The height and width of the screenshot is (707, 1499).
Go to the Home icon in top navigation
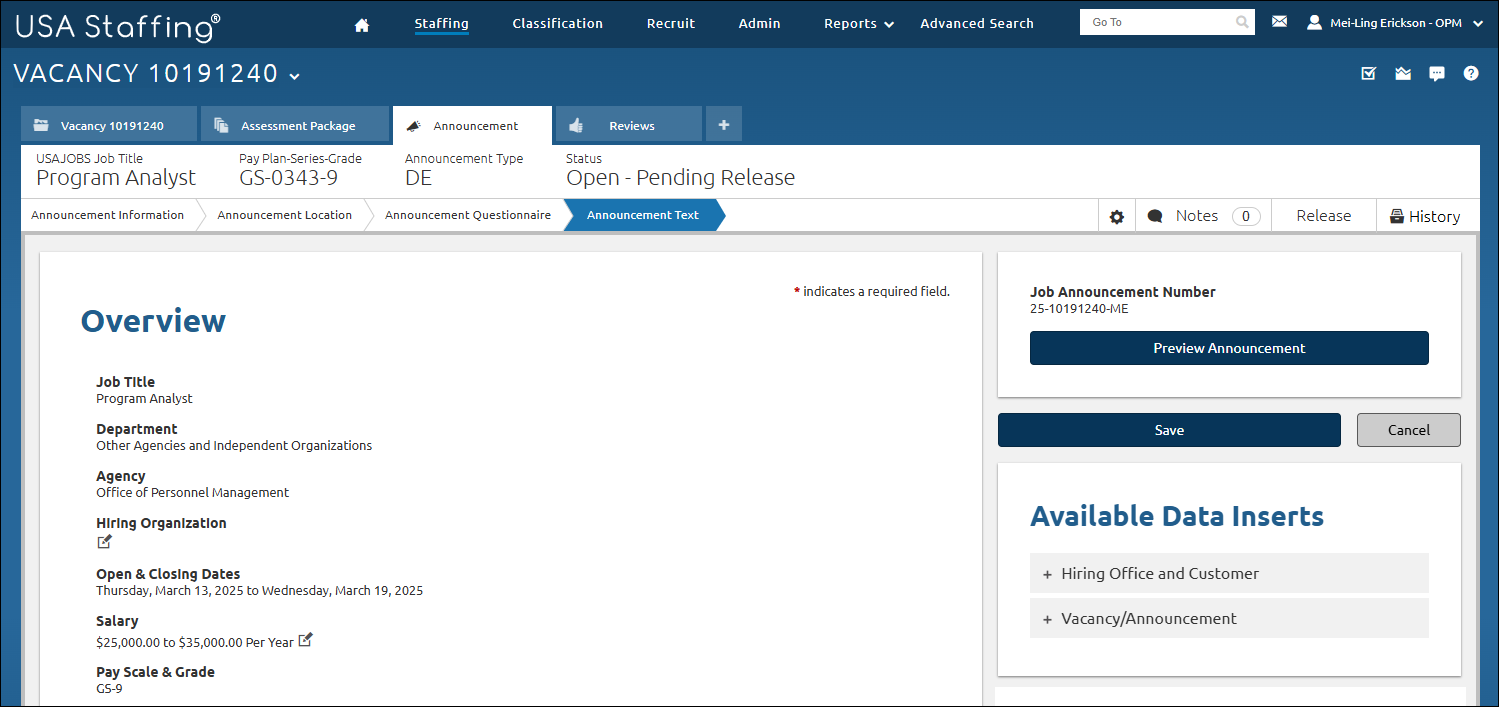pyautogui.click(x=362, y=25)
